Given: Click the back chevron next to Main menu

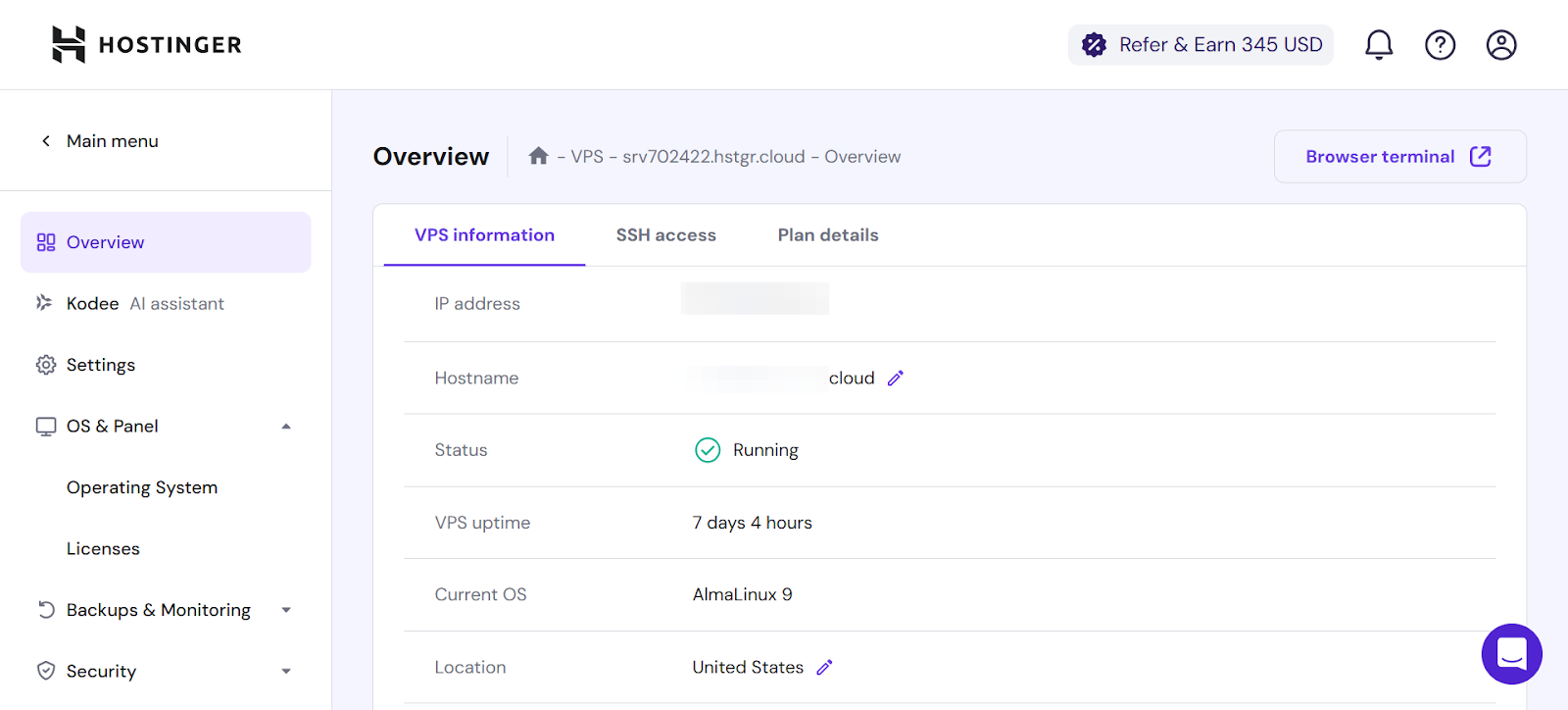Looking at the screenshot, I should point(46,141).
